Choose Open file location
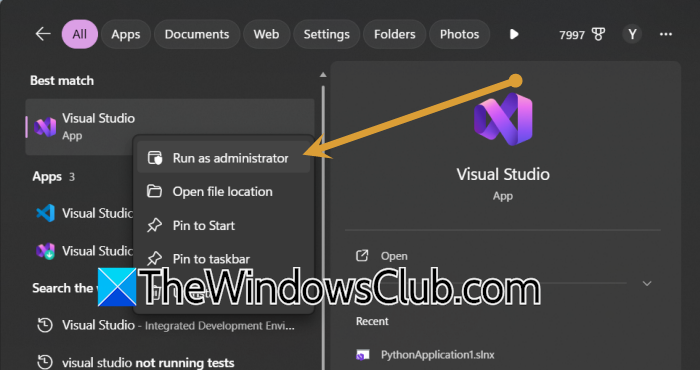 tap(224, 191)
